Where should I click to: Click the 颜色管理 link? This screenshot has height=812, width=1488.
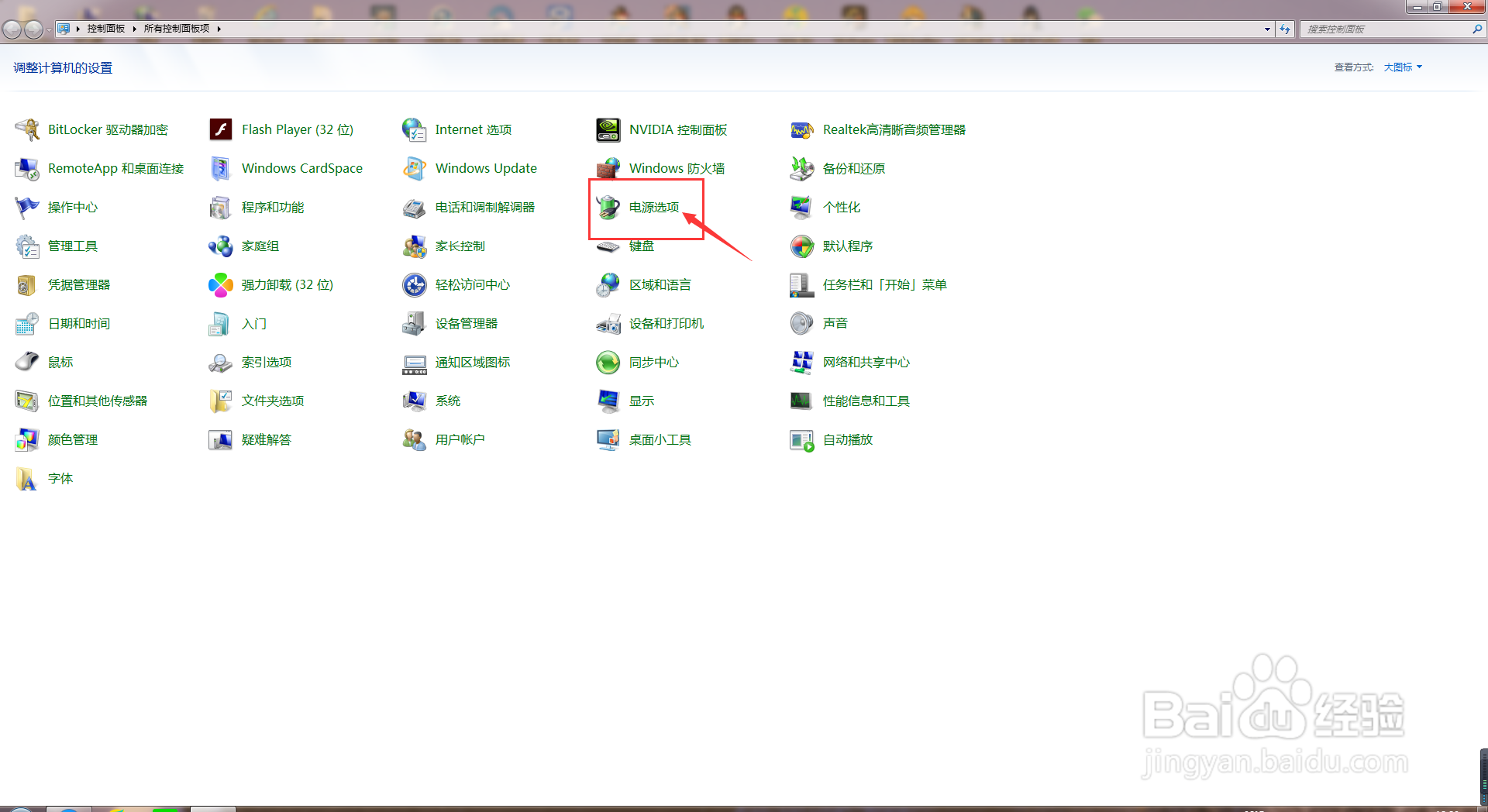pos(73,439)
